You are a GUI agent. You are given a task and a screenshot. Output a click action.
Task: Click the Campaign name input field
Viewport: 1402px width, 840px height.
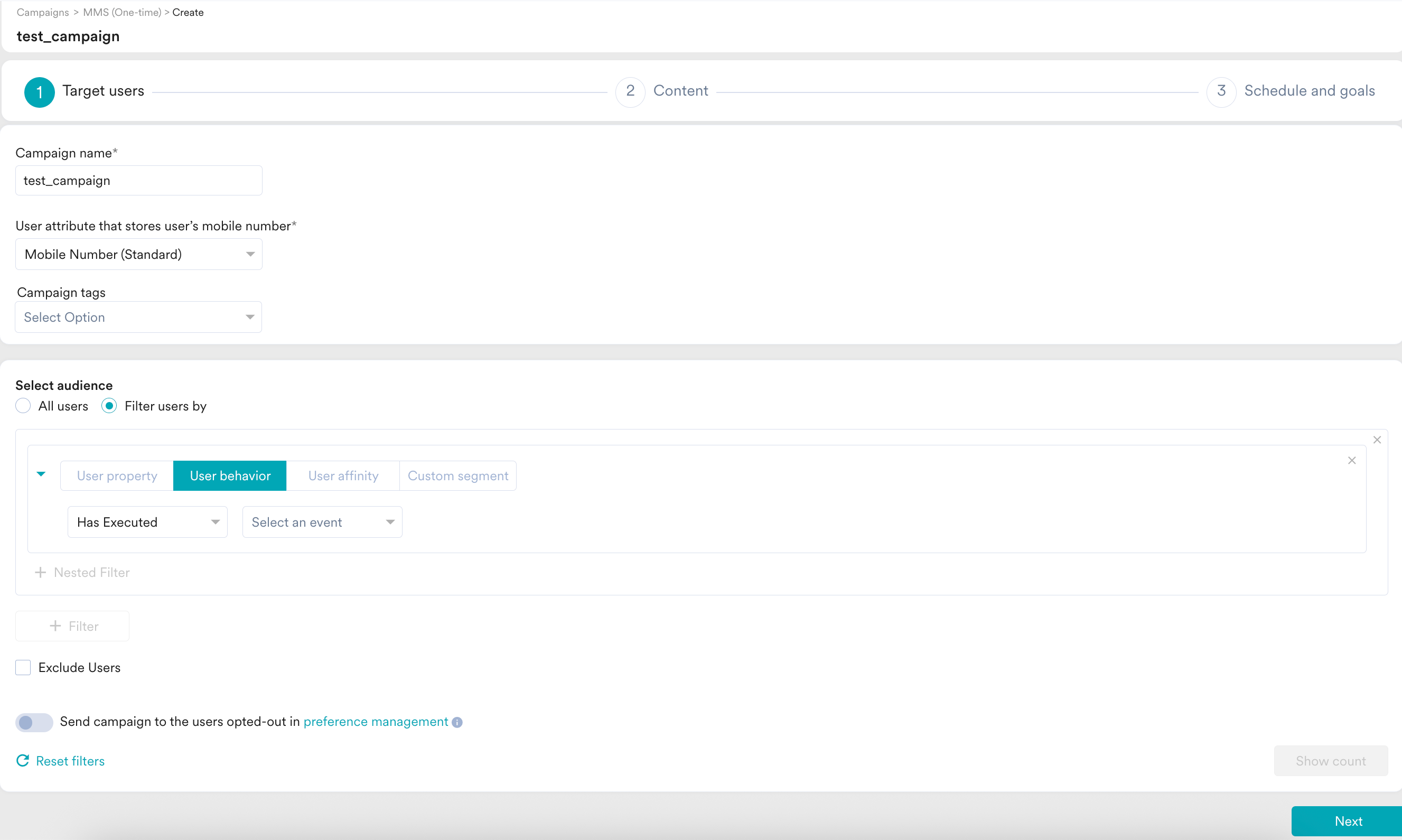click(x=139, y=181)
